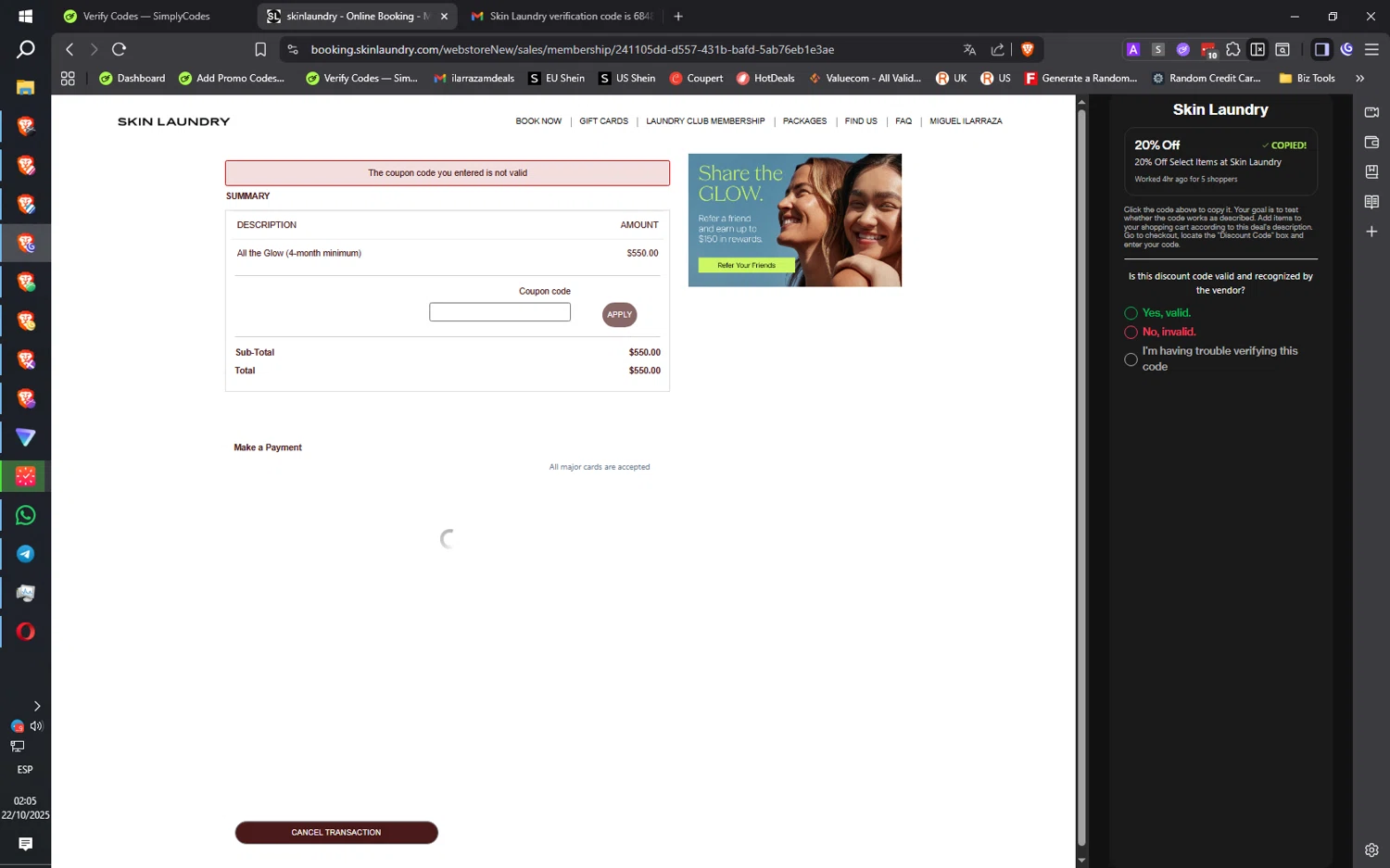Open the Windows Start menu
The image size is (1390, 868).
[x=25, y=16]
